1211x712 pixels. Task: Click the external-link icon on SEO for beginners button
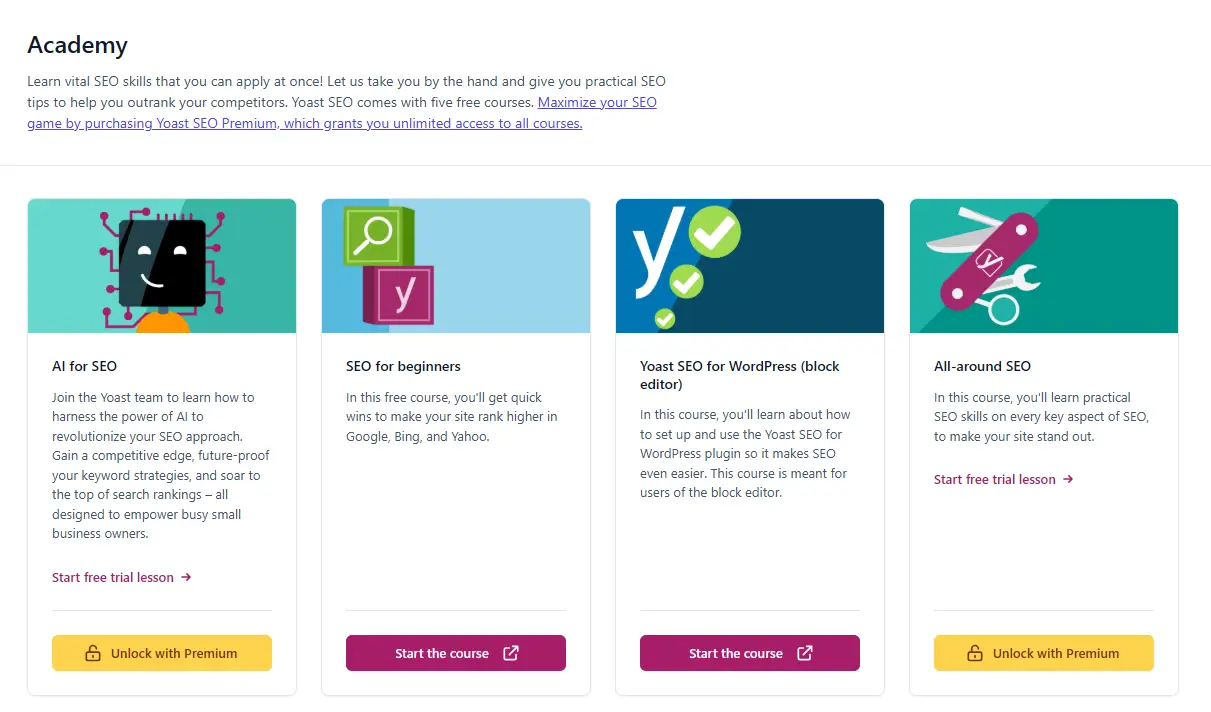pos(511,653)
